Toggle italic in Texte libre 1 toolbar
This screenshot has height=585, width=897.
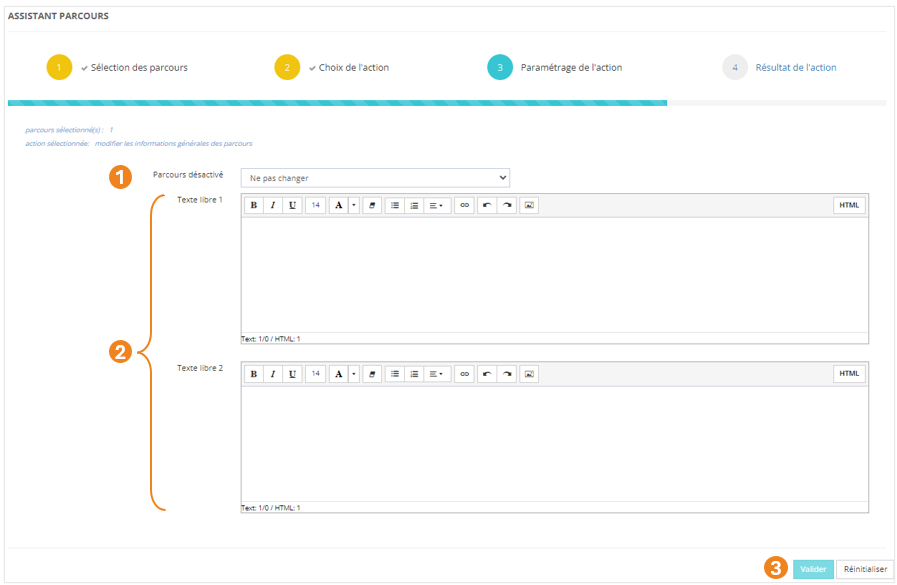point(272,205)
